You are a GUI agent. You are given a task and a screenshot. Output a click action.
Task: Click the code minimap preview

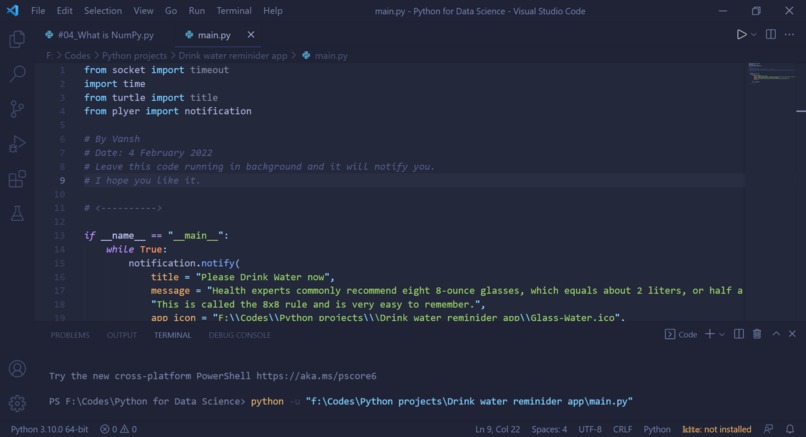point(772,72)
